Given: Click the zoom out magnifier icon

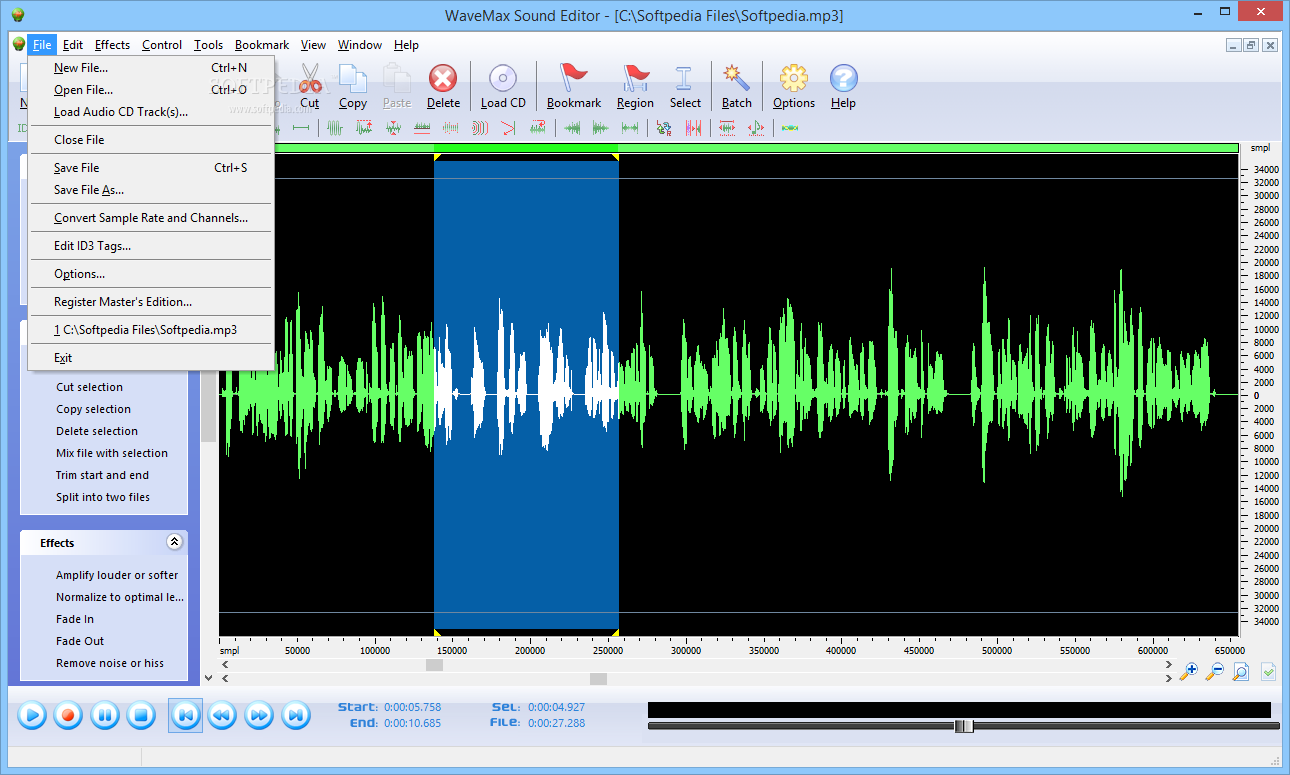Looking at the screenshot, I should tap(1214, 672).
